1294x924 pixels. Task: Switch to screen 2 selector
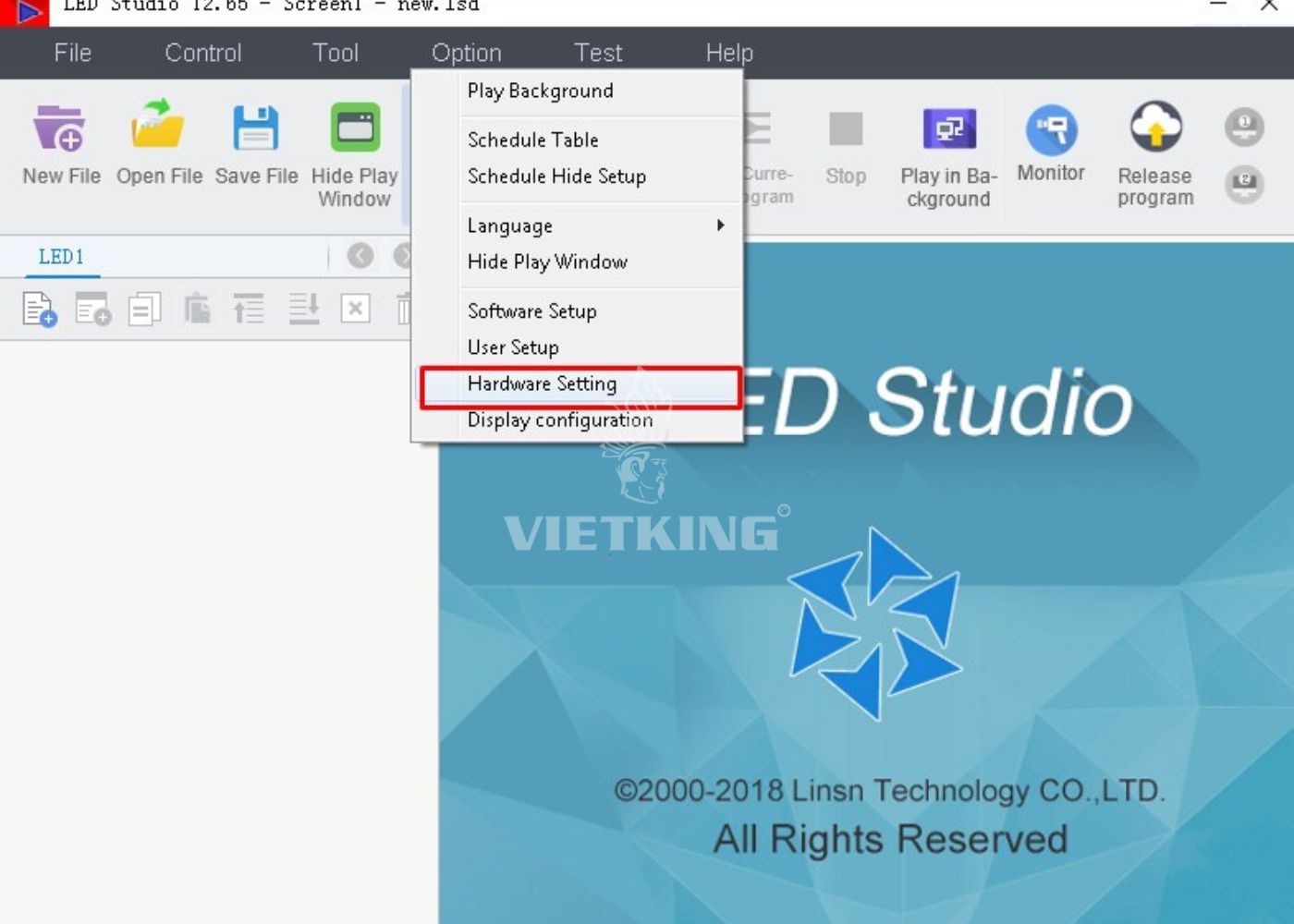point(1243,185)
